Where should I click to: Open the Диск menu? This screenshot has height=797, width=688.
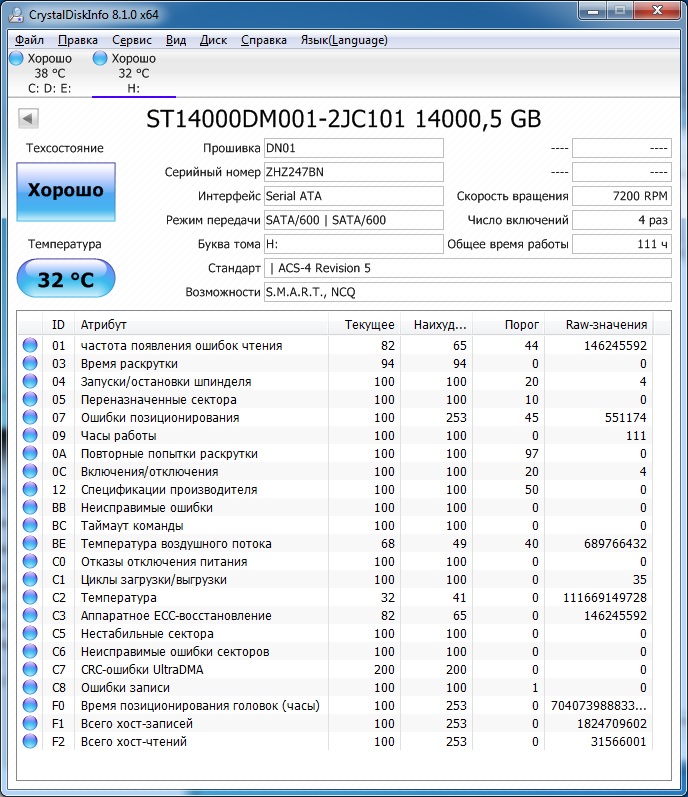pyautogui.click(x=213, y=40)
